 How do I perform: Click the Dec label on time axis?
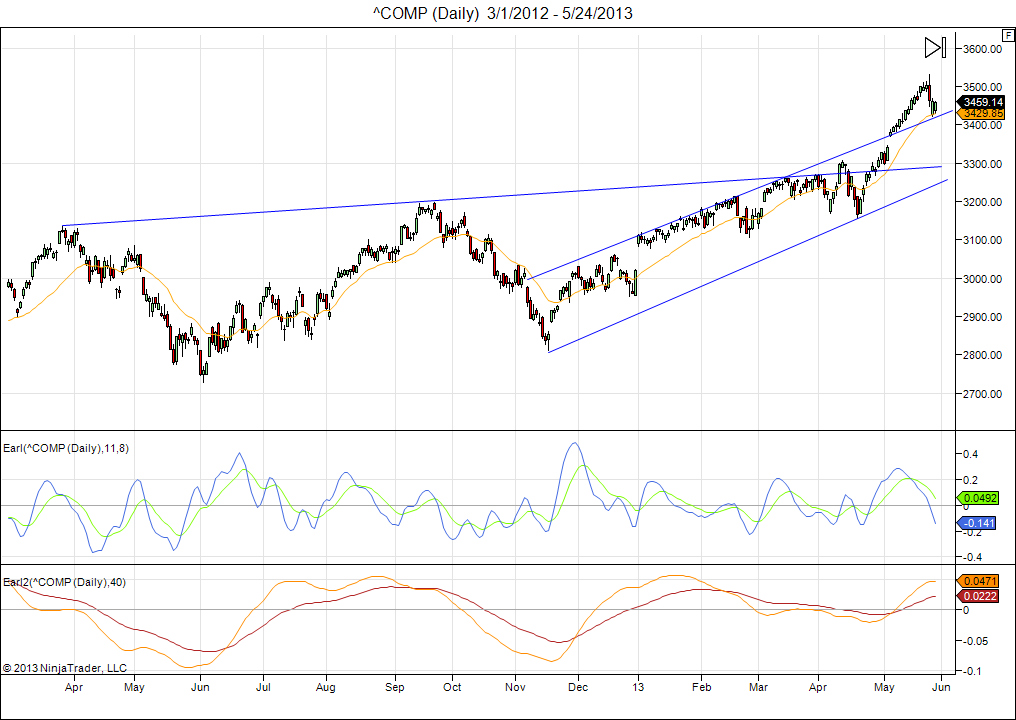pyautogui.click(x=577, y=688)
